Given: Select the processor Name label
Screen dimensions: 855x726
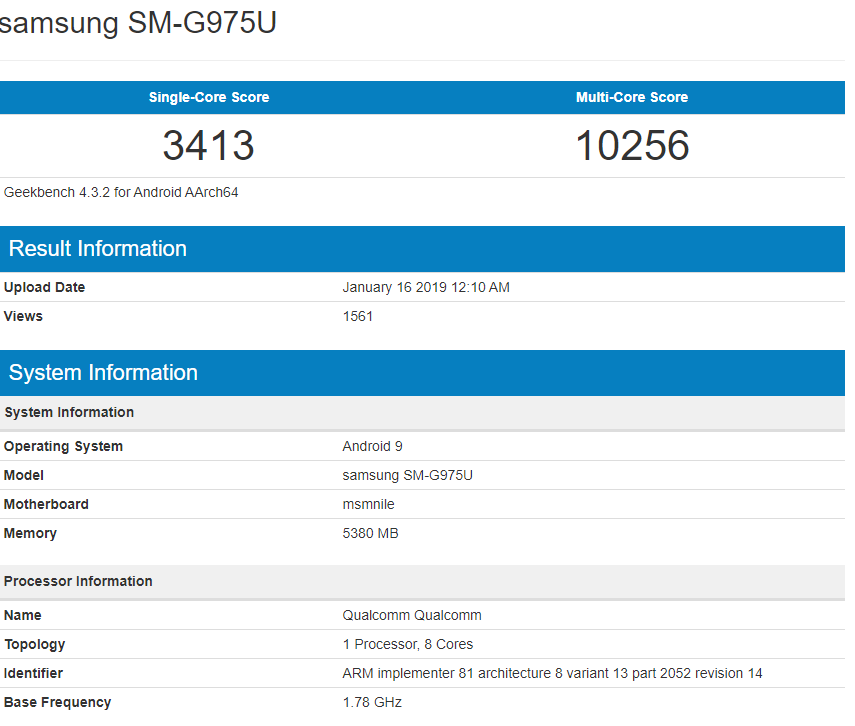Looking at the screenshot, I should pos(22,615).
